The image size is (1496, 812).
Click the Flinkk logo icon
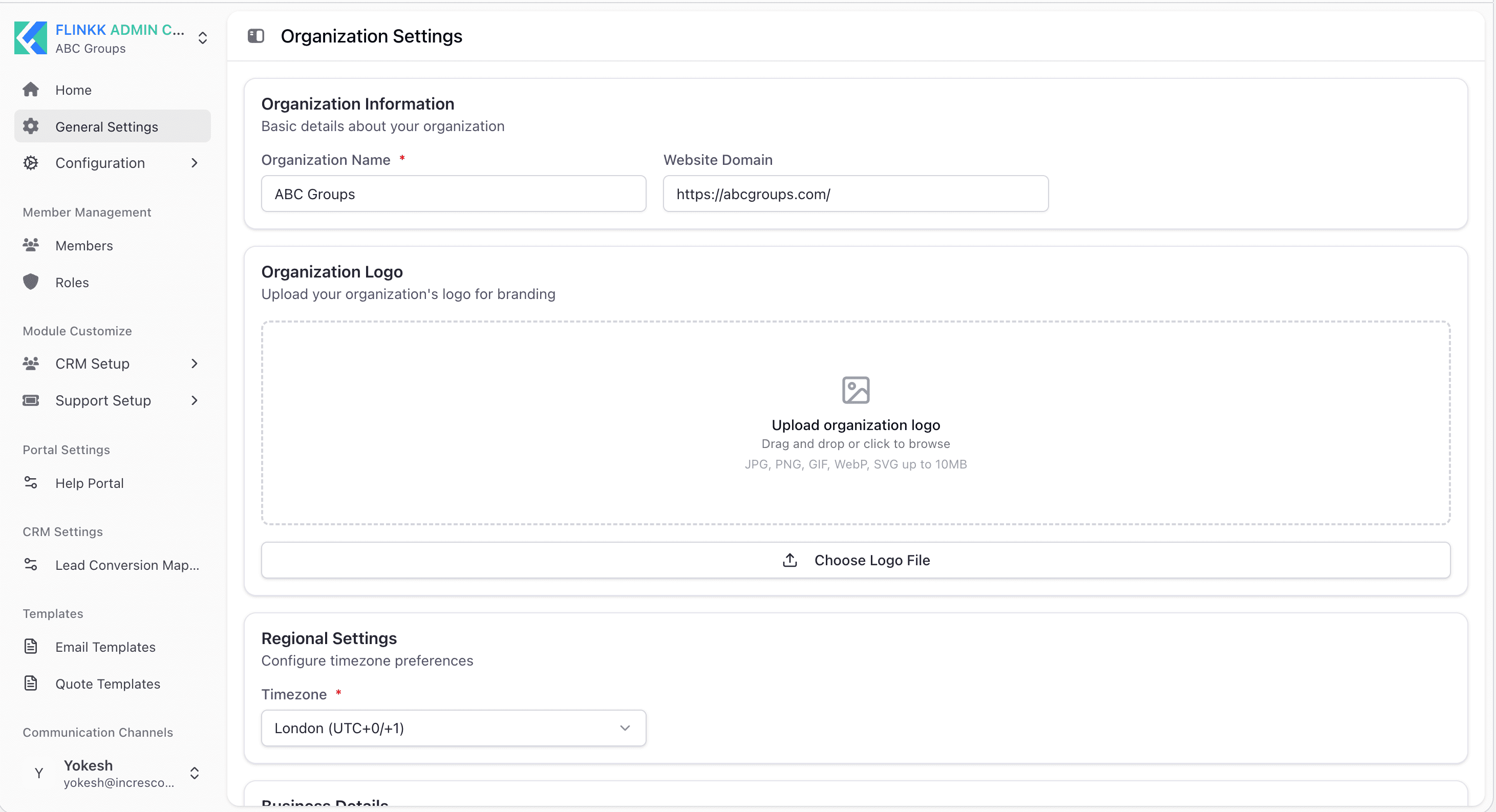click(30, 38)
